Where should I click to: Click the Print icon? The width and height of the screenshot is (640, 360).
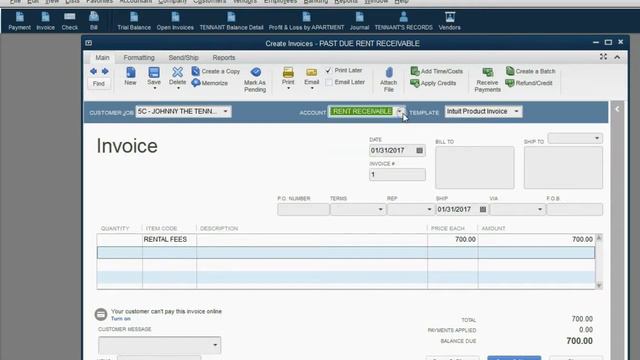click(x=288, y=76)
